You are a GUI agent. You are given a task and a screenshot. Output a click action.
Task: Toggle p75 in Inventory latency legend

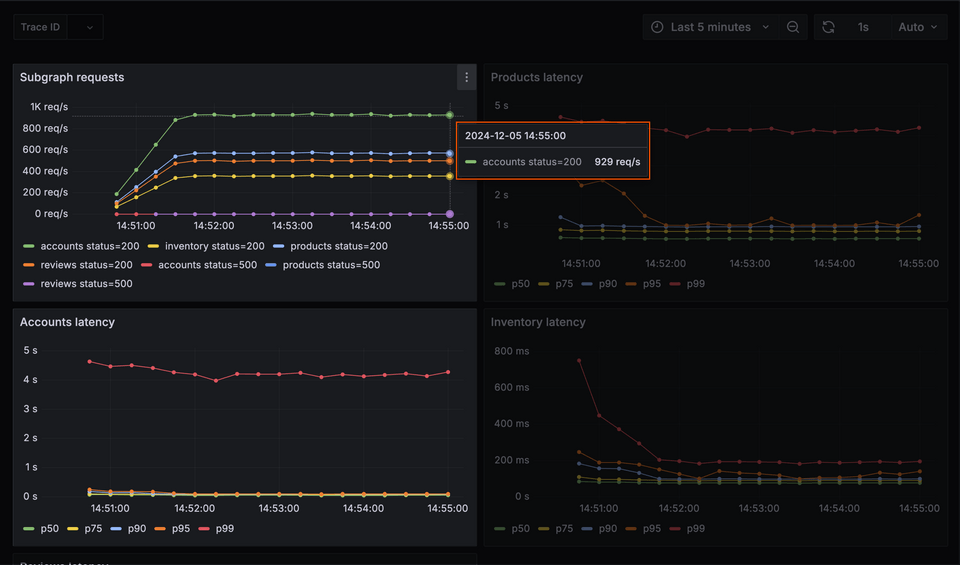pos(564,528)
